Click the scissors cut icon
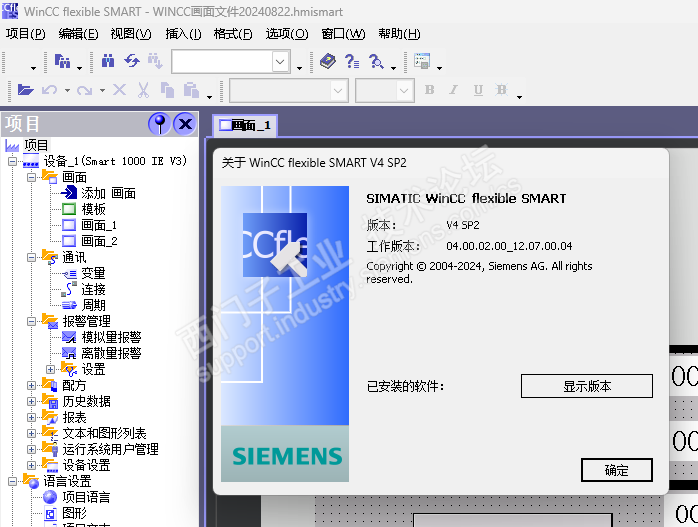 coord(143,90)
